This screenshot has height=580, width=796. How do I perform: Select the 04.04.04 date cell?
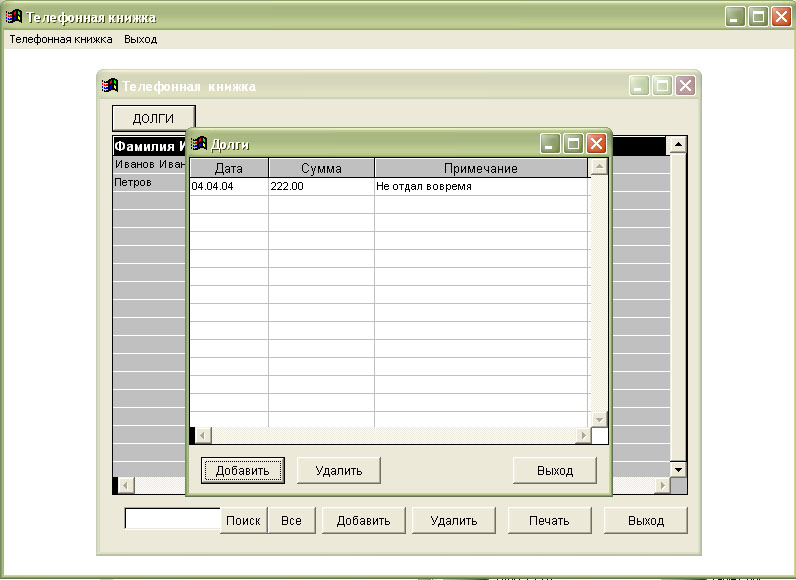[x=229, y=186]
